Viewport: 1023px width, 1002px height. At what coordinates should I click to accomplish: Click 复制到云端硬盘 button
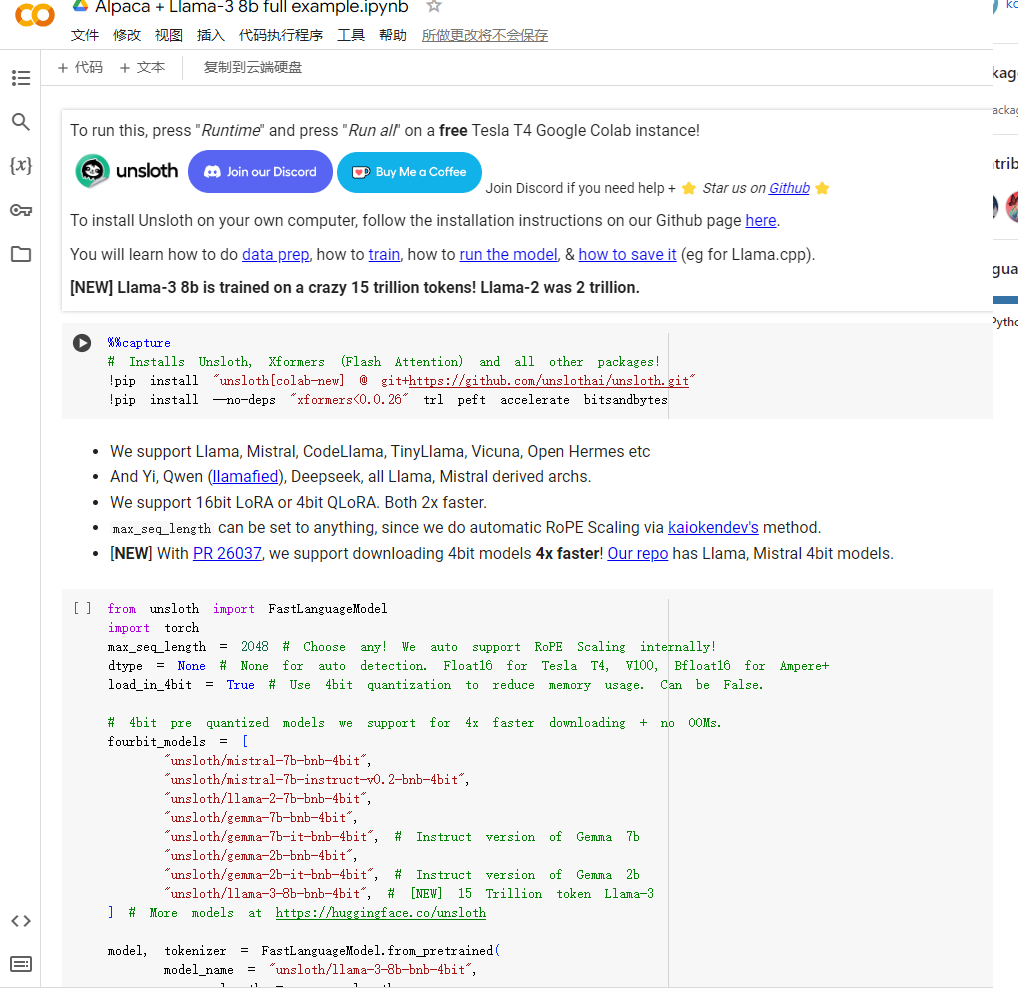[x=252, y=67]
